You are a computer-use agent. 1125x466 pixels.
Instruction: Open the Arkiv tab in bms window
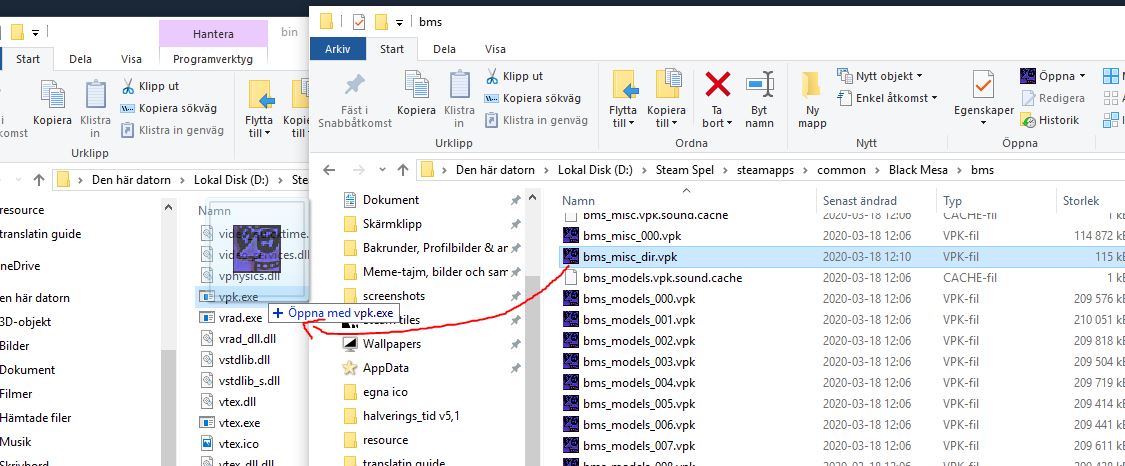(x=338, y=49)
